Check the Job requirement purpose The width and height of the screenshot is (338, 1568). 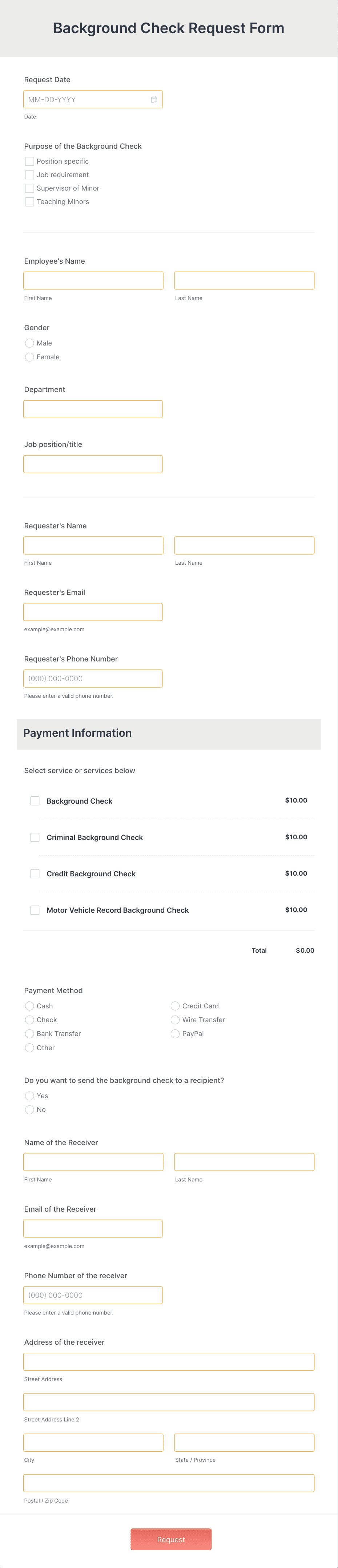pos(29,175)
